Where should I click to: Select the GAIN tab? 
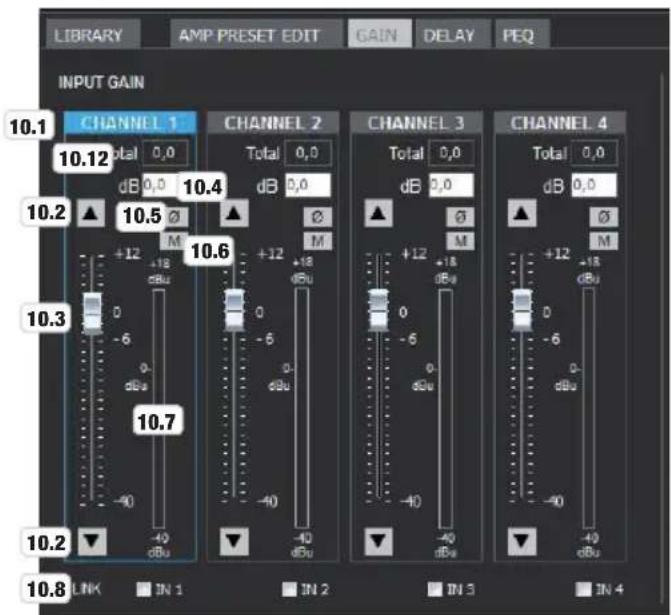(380, 34)
